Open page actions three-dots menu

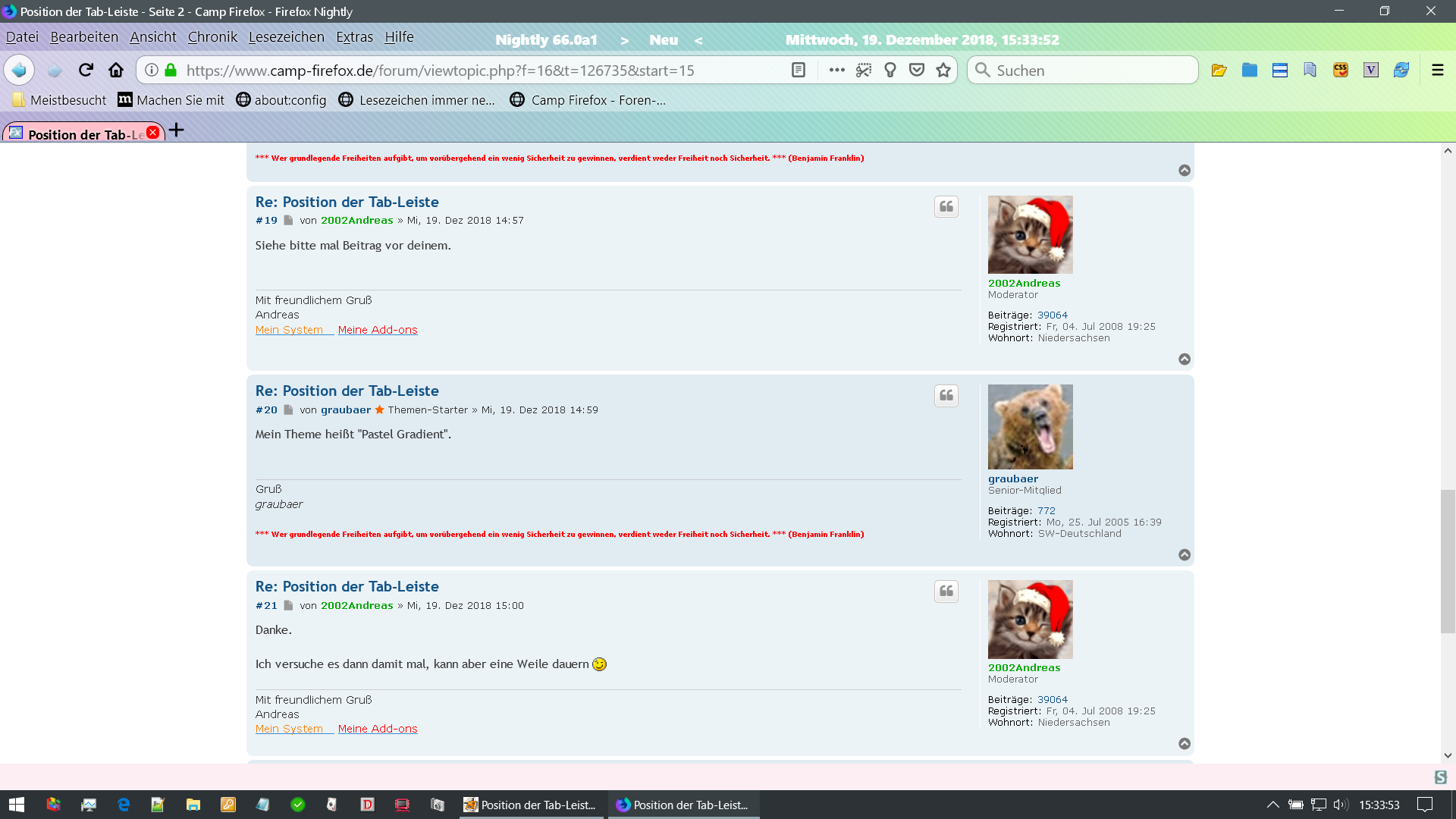[x=836, y=70]
